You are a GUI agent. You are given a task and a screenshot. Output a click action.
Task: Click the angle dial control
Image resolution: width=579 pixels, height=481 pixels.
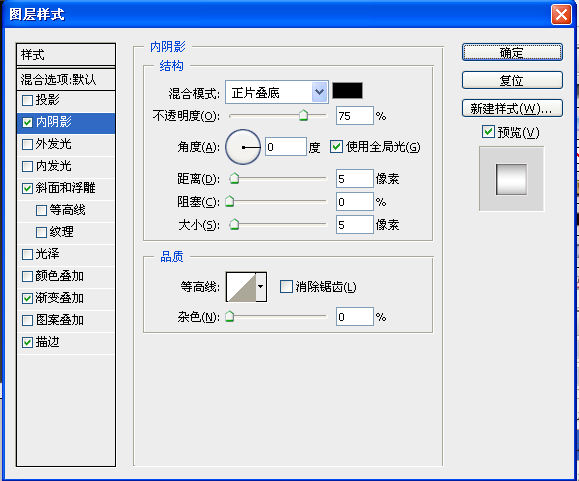(243, 147)
